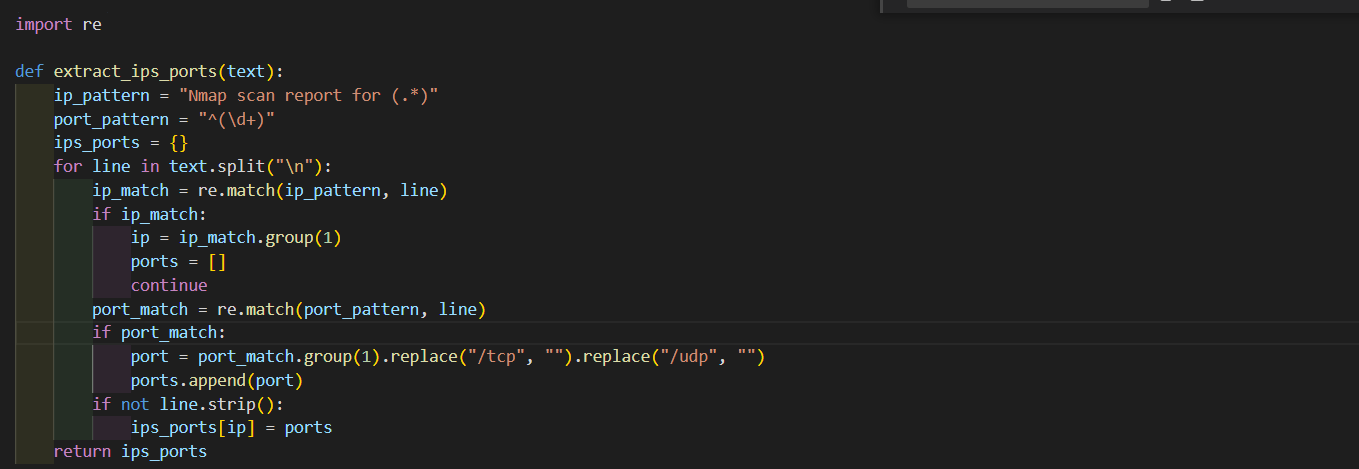Place cursor on the "import re" line
Image resolution: width=1359 pixels, height=469 pixels.
58,24
